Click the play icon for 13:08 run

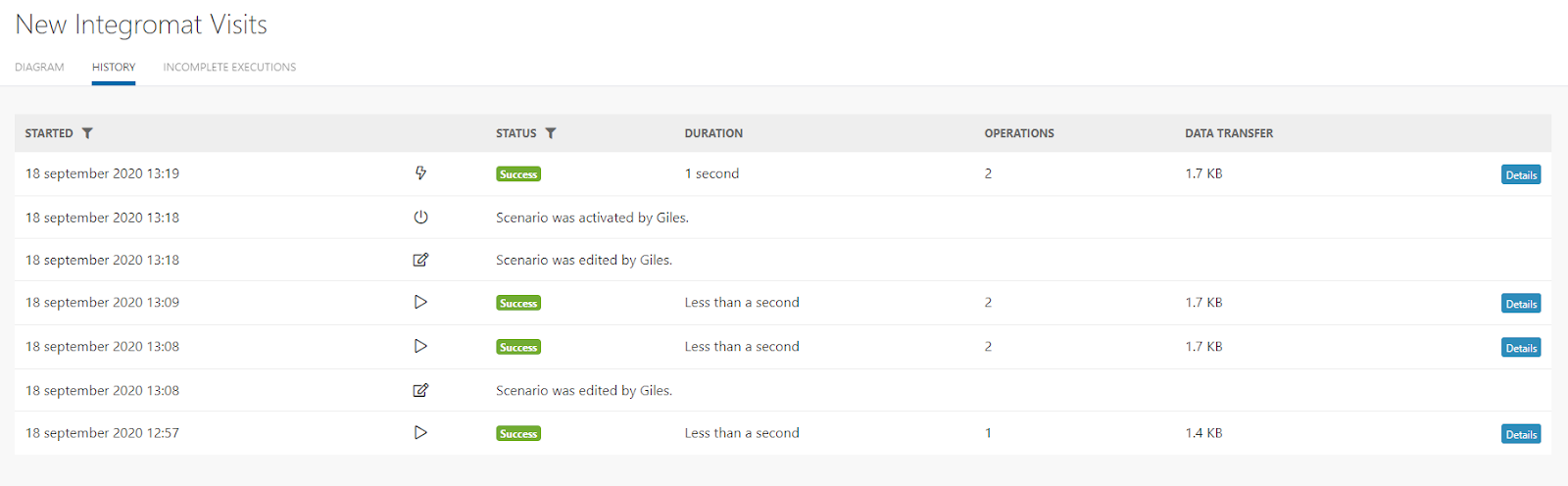[x=420, y=346]
